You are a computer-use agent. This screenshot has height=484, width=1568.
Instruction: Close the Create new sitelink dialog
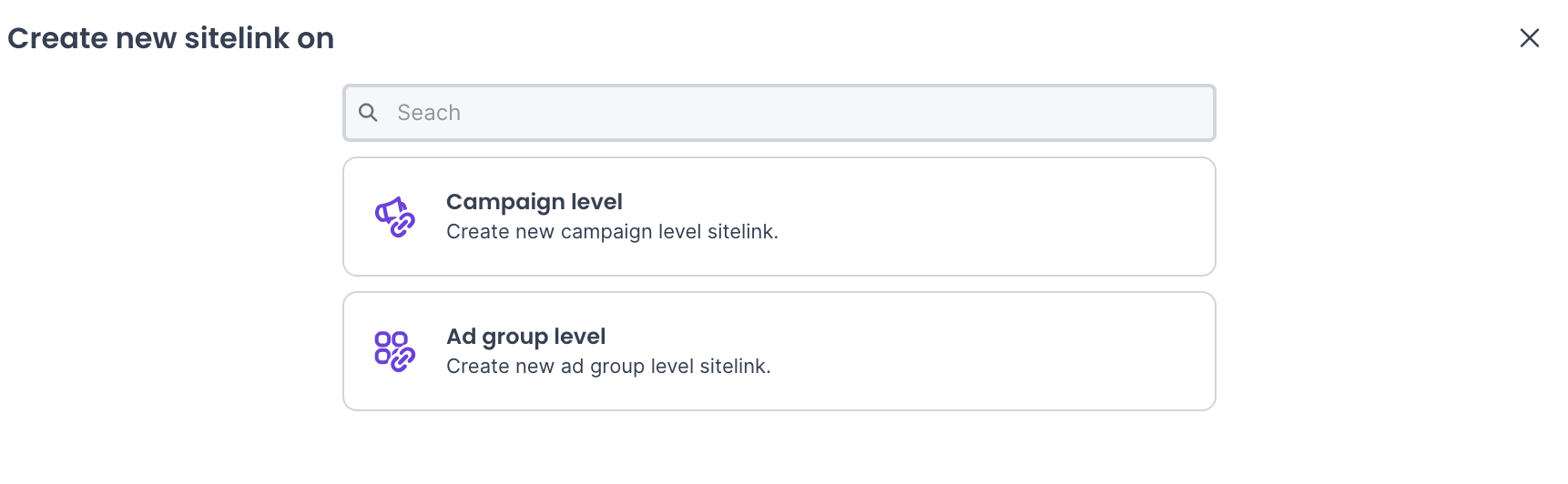tap(1530, 37)
